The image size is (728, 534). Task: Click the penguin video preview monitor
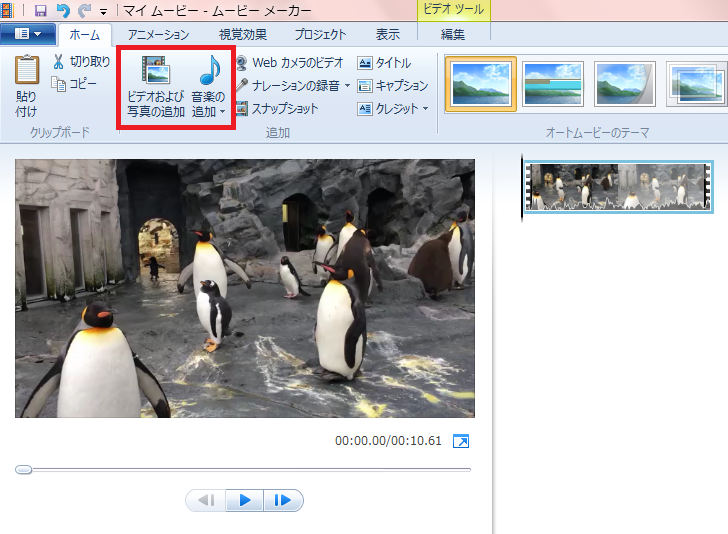click(245, 288)
